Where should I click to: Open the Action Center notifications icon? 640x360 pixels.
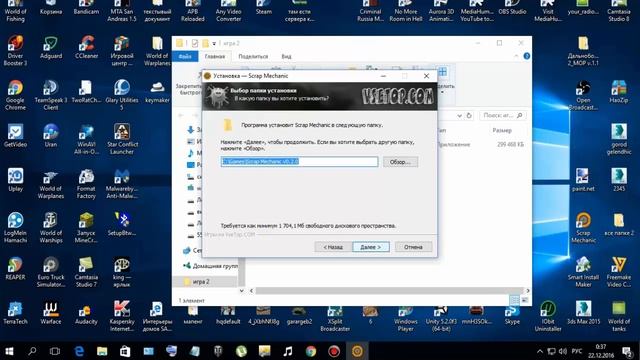pyautogui.click(x=628, y=351)
